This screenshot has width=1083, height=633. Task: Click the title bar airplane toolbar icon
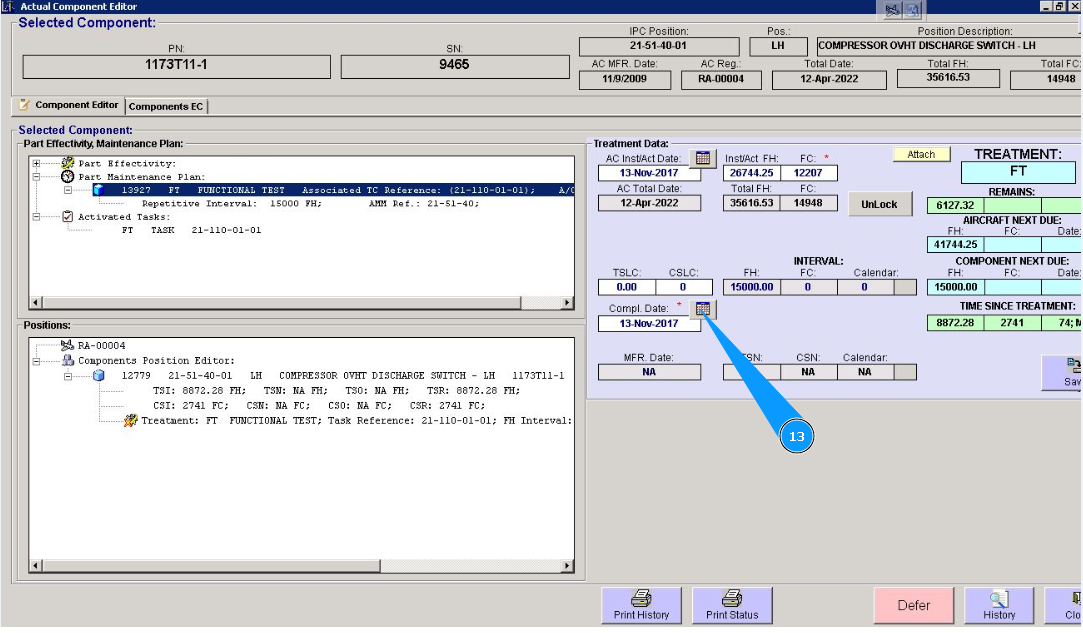(892, 10)
